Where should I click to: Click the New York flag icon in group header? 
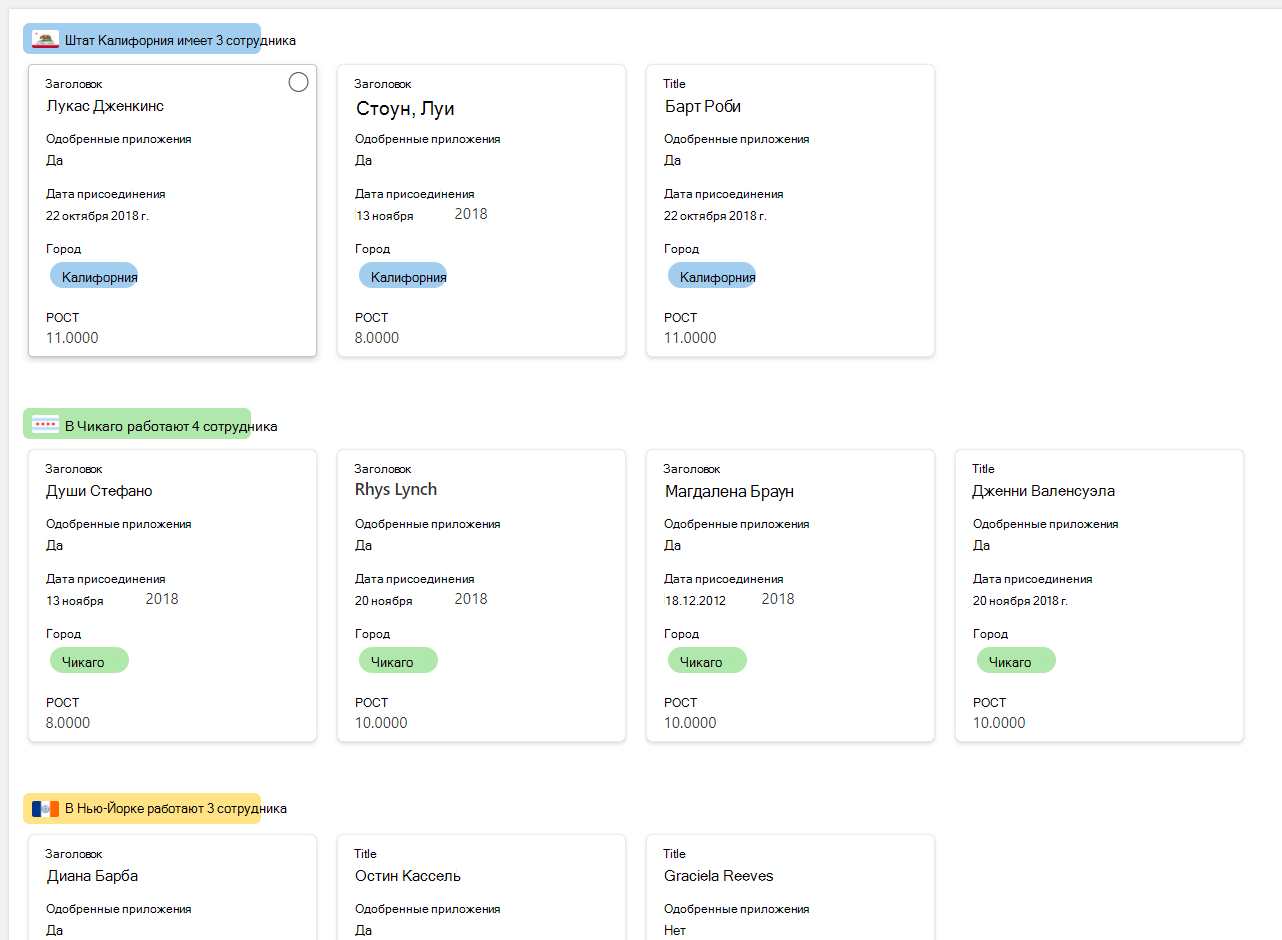tap(45, 808)
